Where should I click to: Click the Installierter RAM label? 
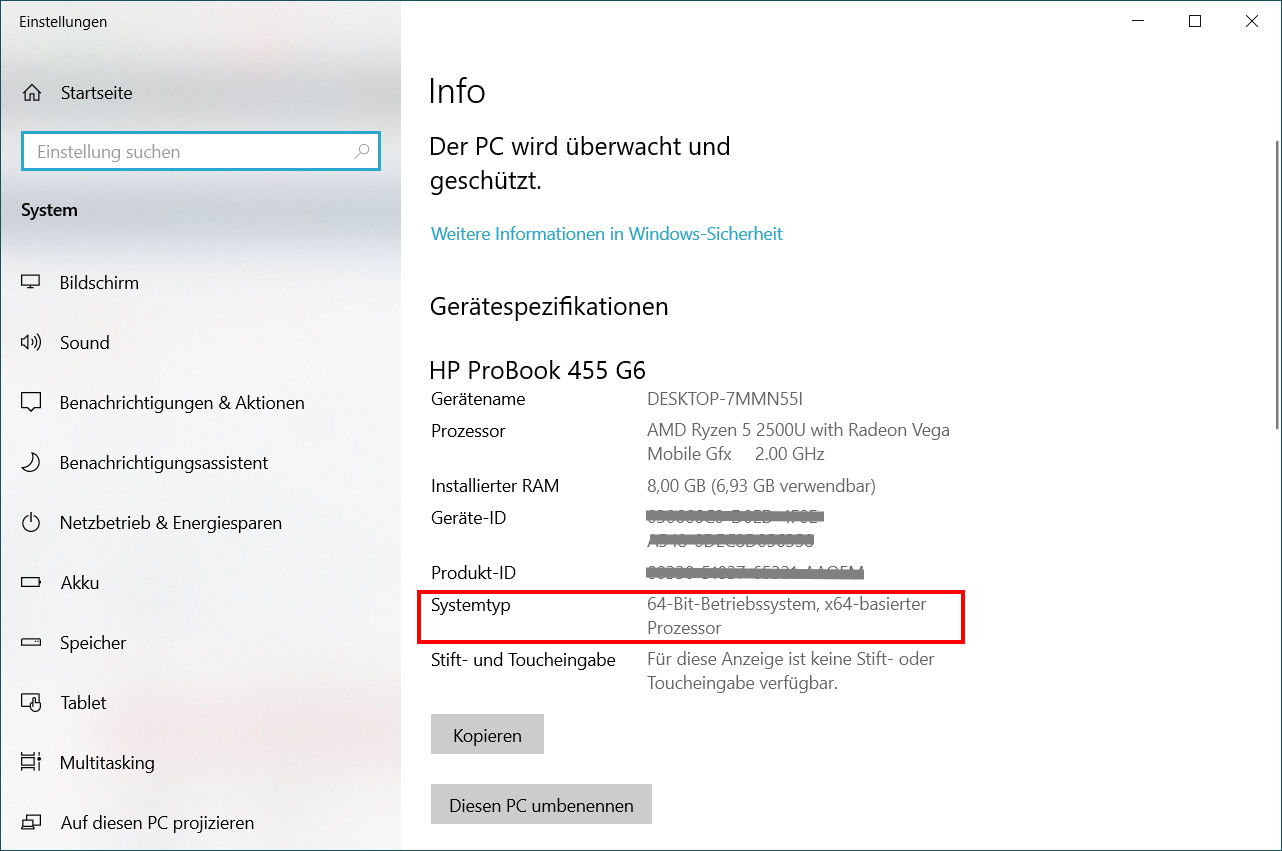coord(495,486)
